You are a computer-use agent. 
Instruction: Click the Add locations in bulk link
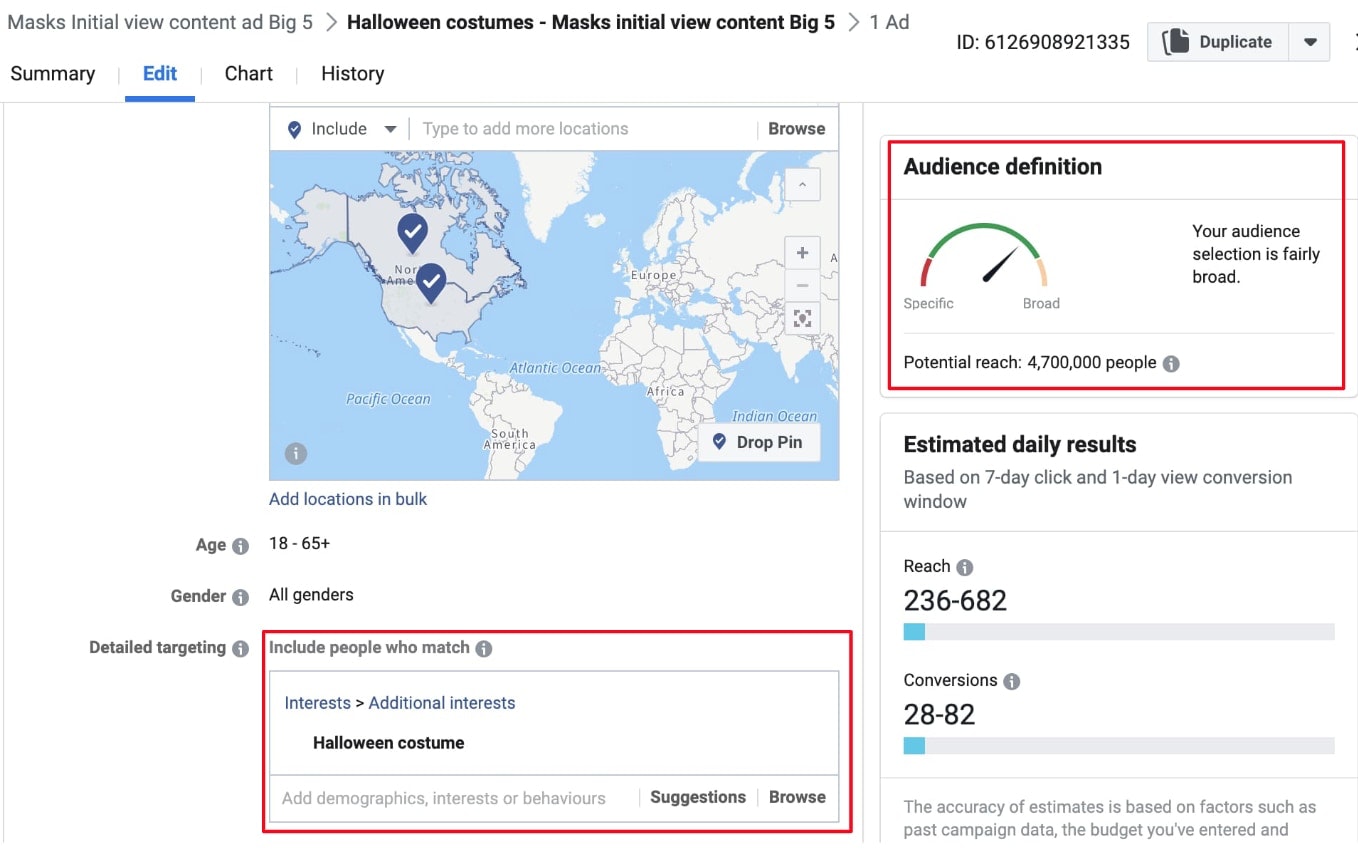(348, 498)
